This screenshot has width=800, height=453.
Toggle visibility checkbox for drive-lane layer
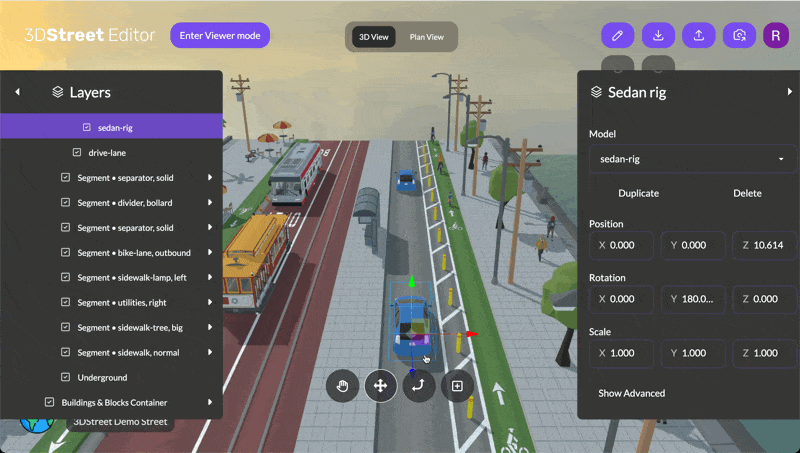click(77, 153)
